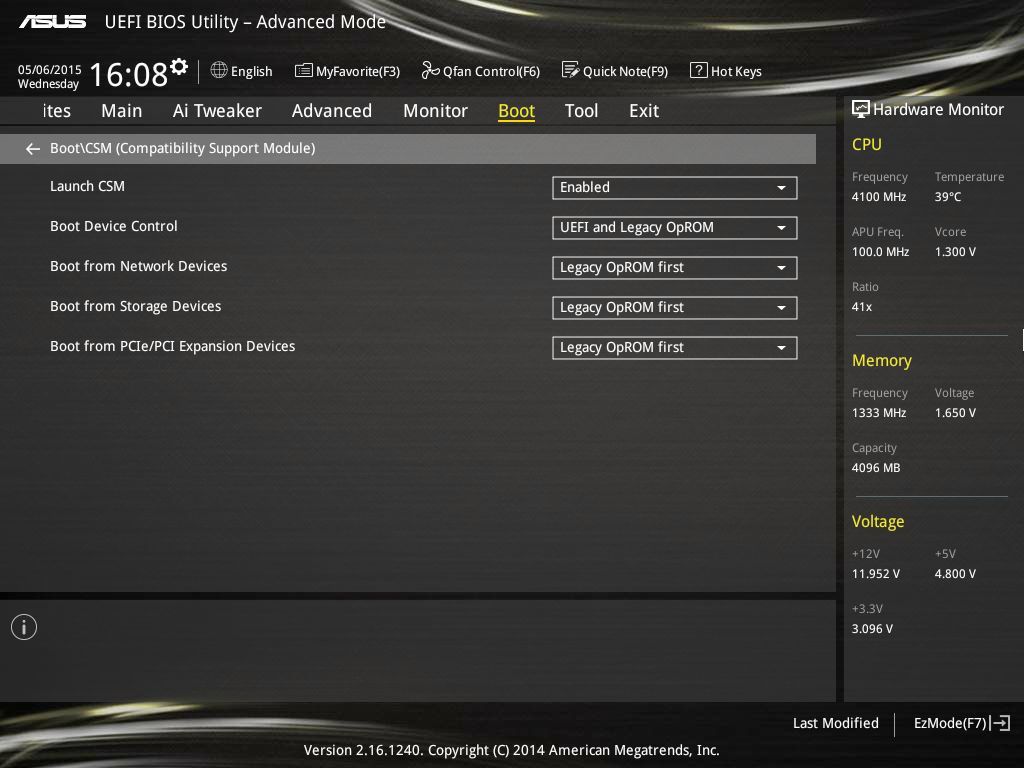Switch to the Tool tab
Viewport: 1024px width, 768px height.
581,111
